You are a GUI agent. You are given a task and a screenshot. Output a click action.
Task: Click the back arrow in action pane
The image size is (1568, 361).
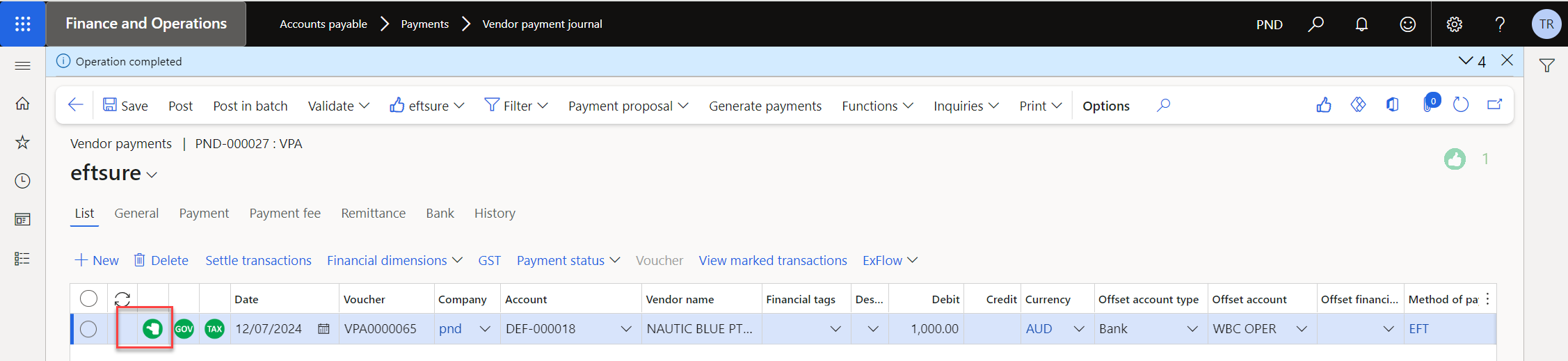pyautogui.click(x=76, y=105)
